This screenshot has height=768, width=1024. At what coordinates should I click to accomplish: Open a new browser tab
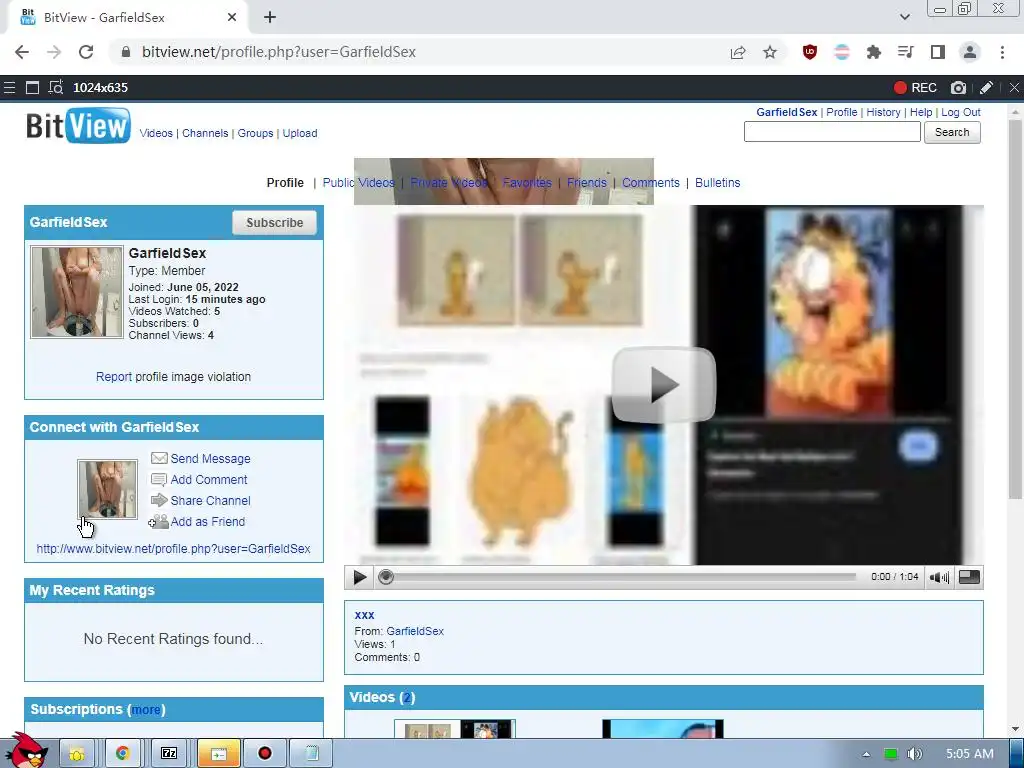(x=270, y=18)
